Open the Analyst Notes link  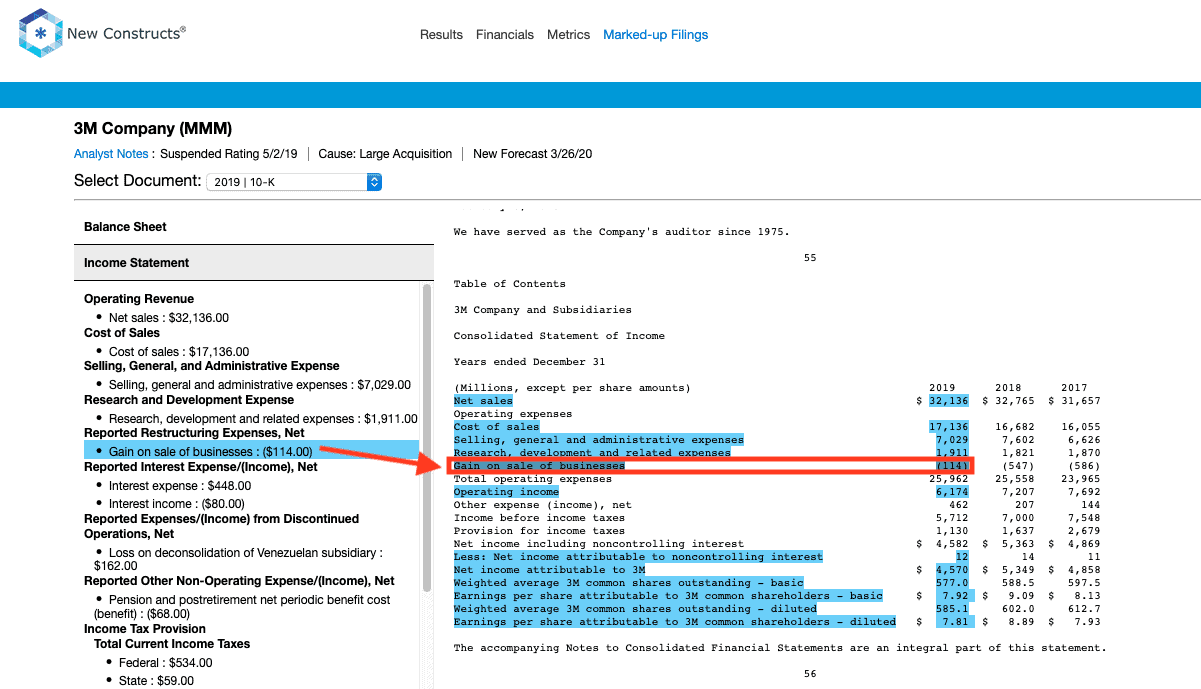pyautogui.click(x=111, y=154)
